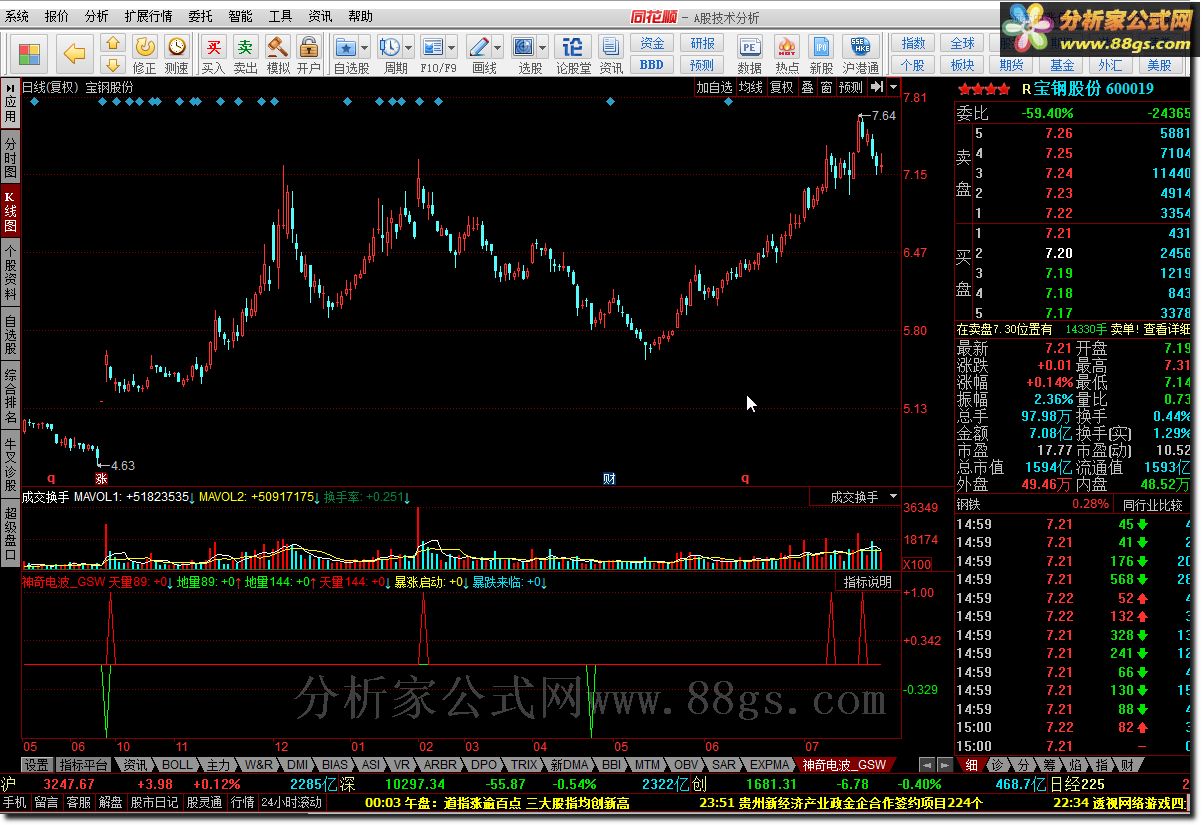The width and height of the screenshot is (1202, 825).
Task: Select the 画线 pencil drawing tool
Action: point(479,46)
